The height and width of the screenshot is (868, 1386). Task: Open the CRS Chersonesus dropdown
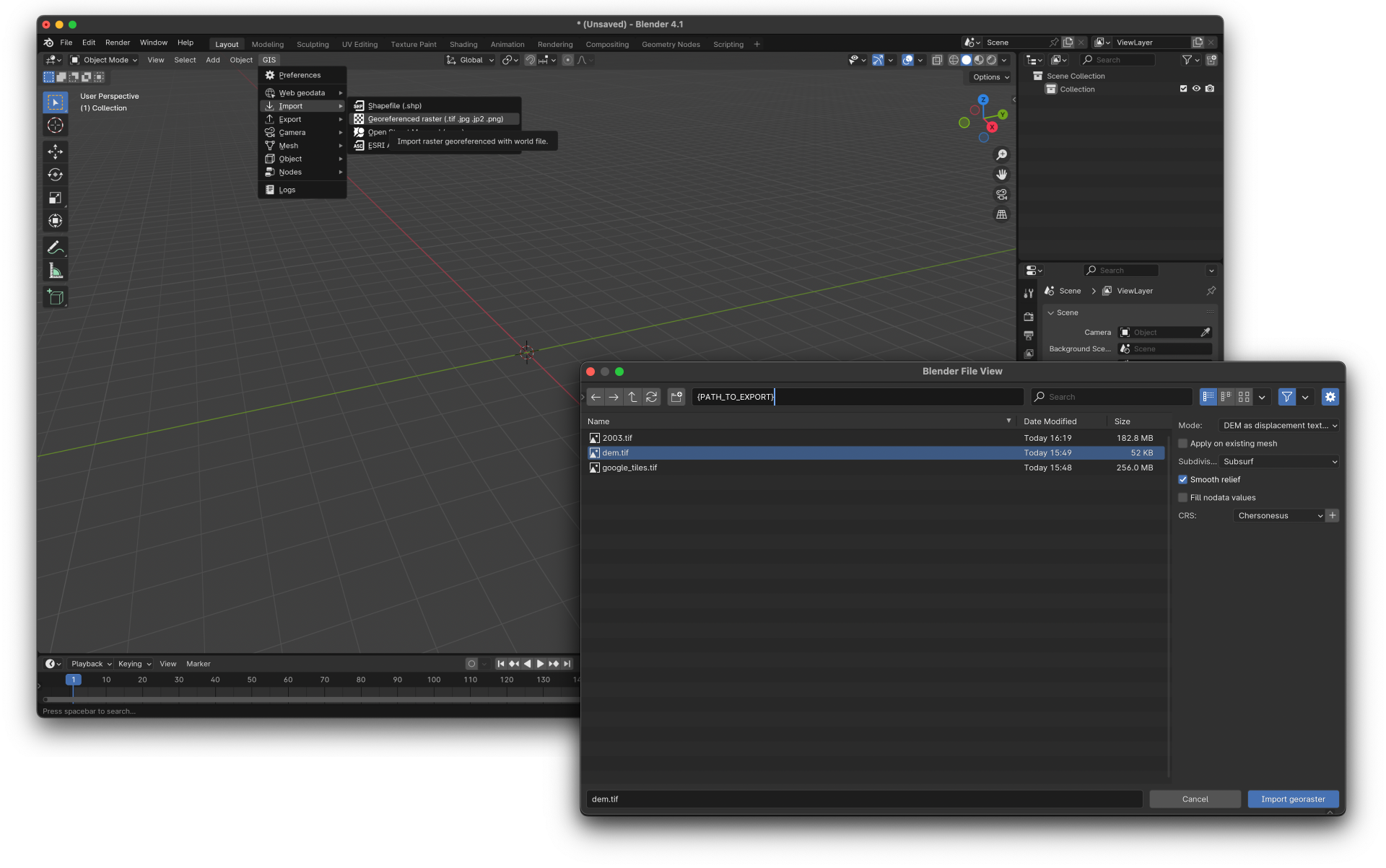pos(1279,515)
